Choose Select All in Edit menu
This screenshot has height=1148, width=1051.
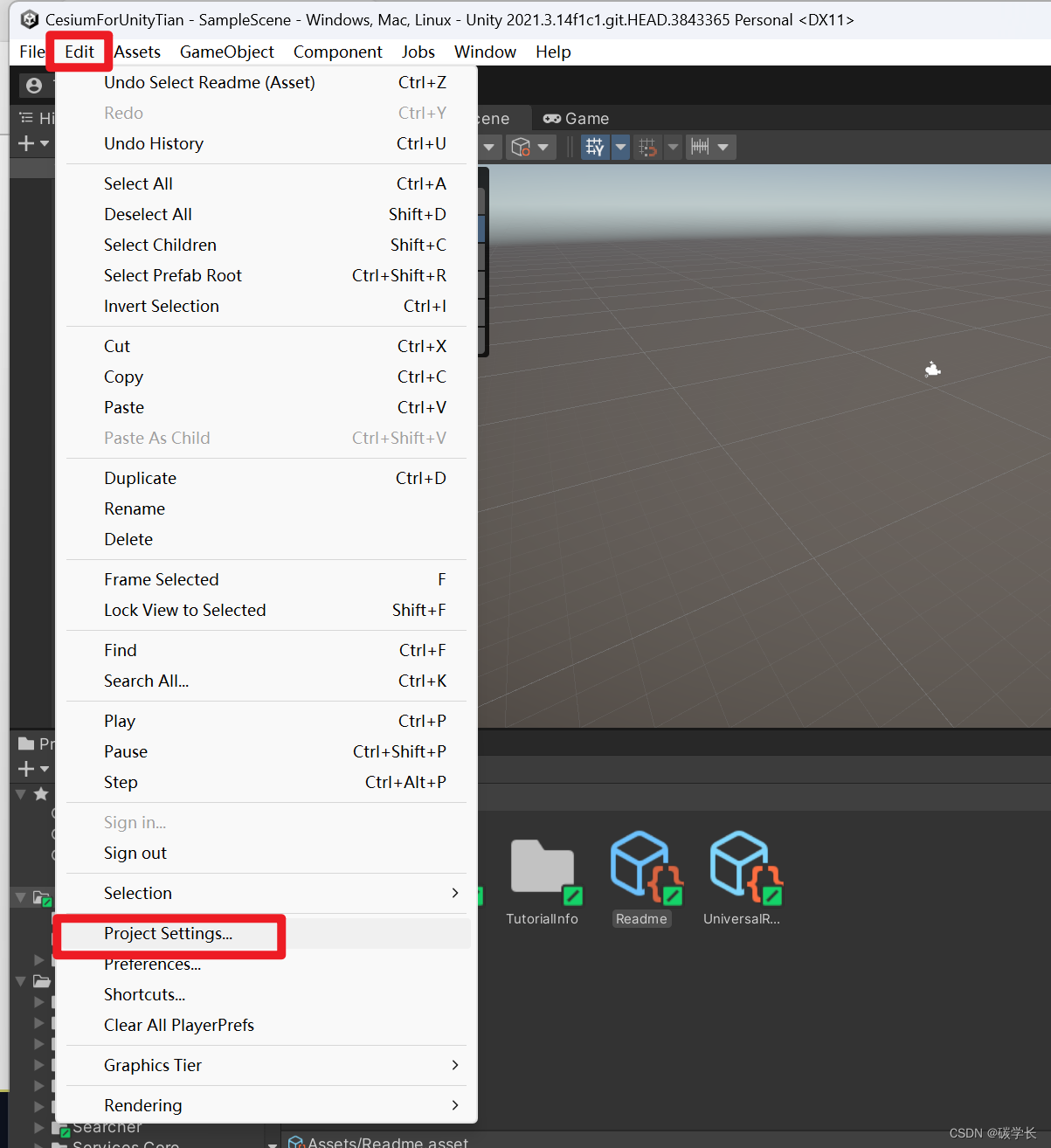[266, 183]
